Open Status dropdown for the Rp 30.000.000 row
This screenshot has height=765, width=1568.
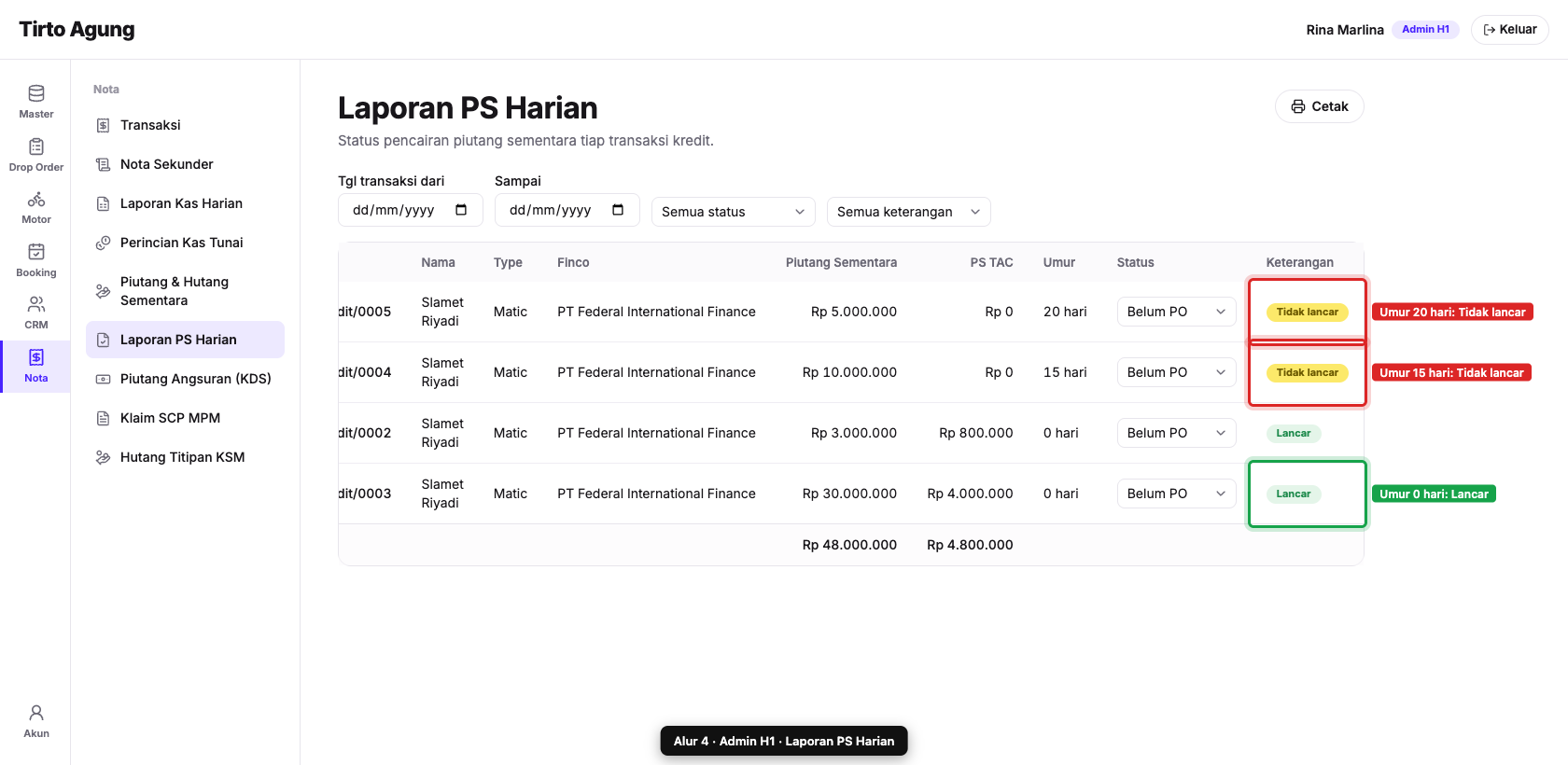1176,494
